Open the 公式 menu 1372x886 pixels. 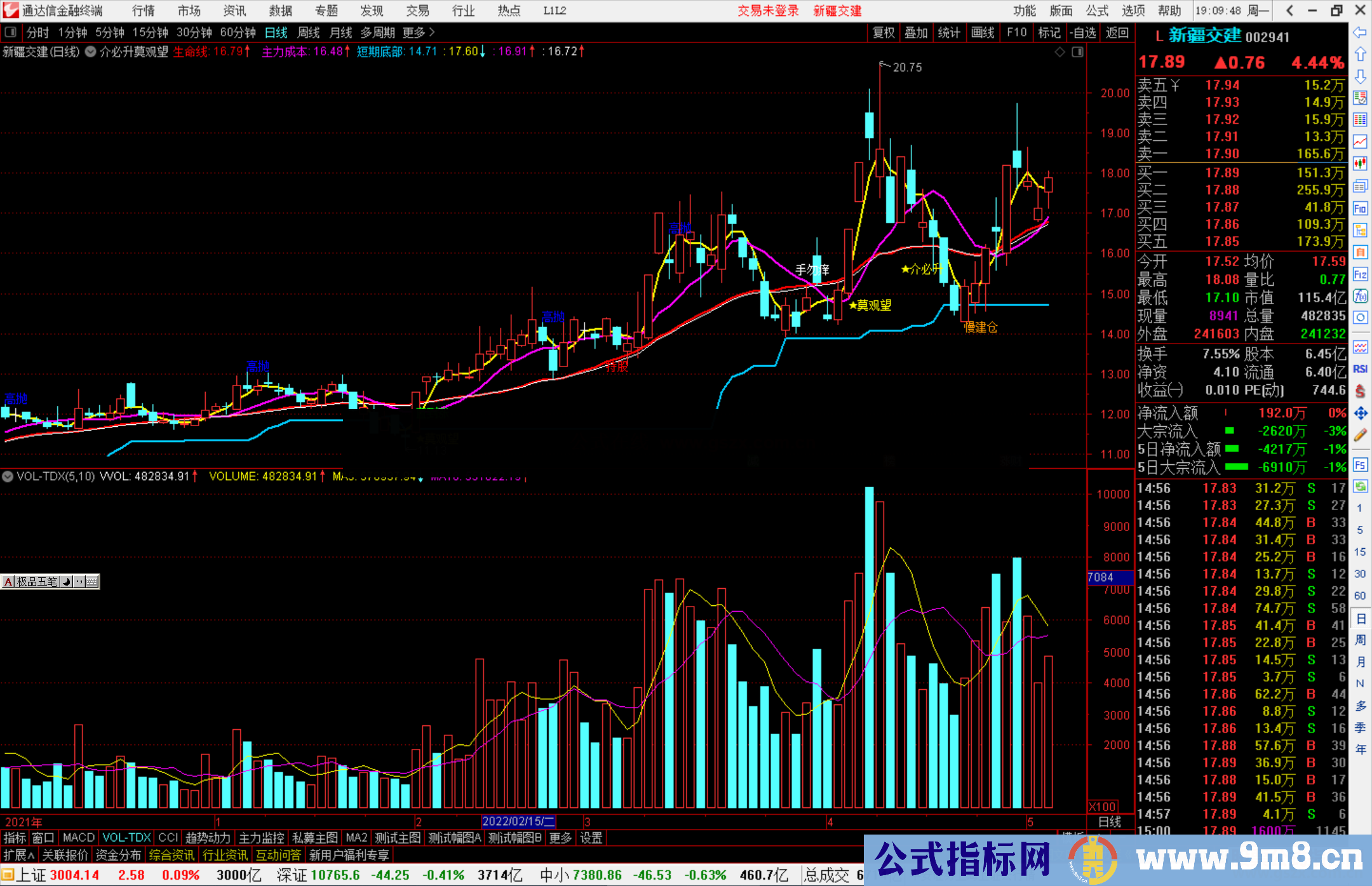(1097, 11)
